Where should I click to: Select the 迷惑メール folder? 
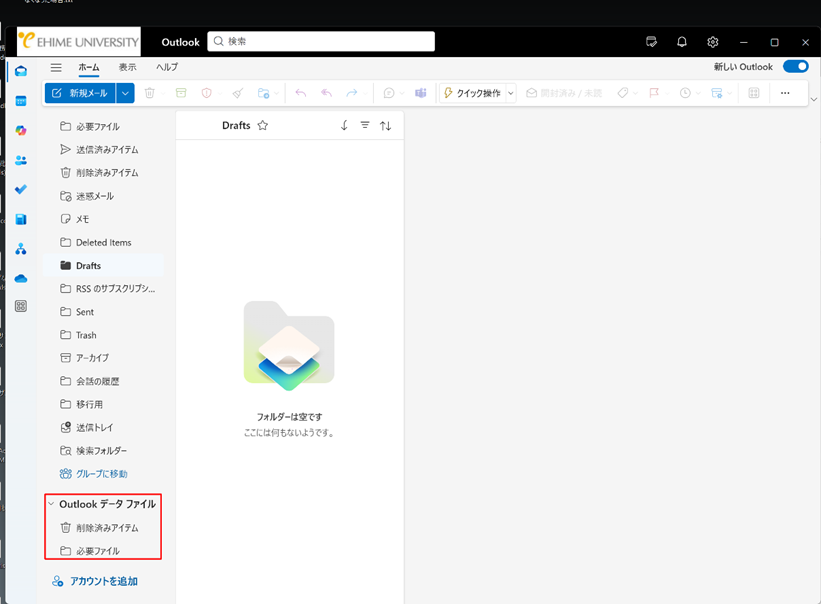(x=95, y=196)
